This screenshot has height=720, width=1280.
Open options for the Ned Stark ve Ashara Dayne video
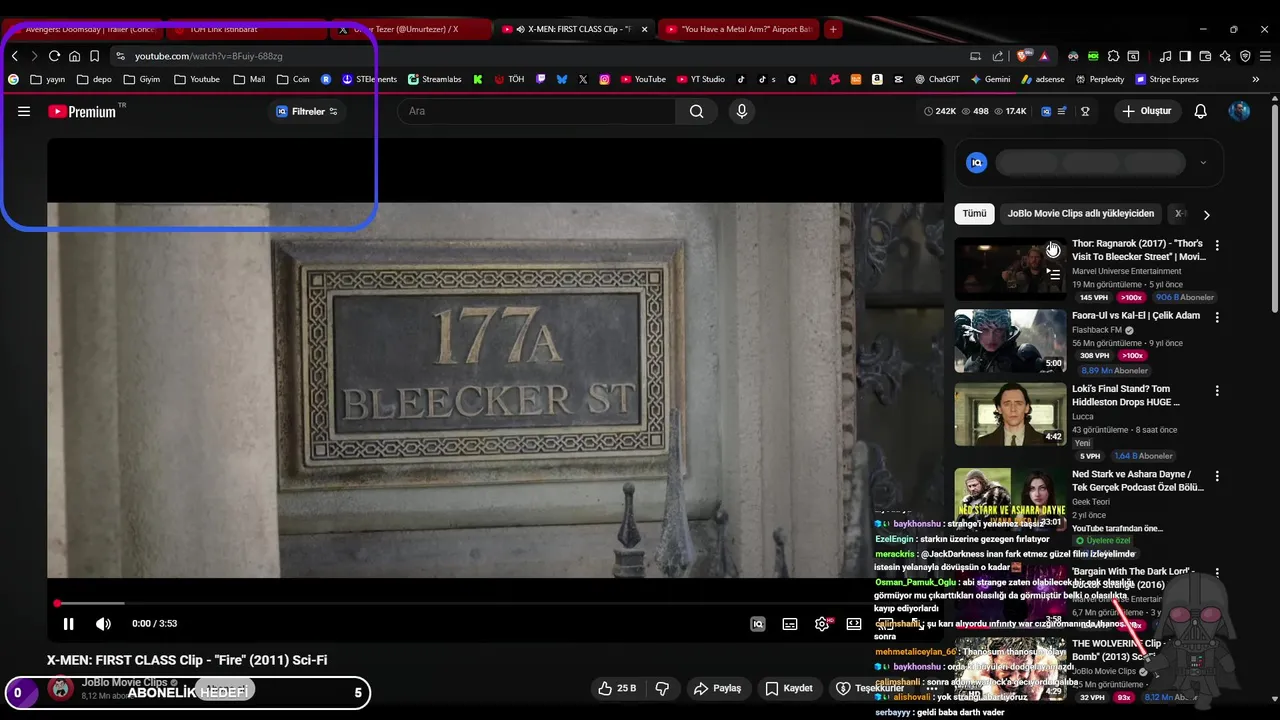pos(1217,476)
